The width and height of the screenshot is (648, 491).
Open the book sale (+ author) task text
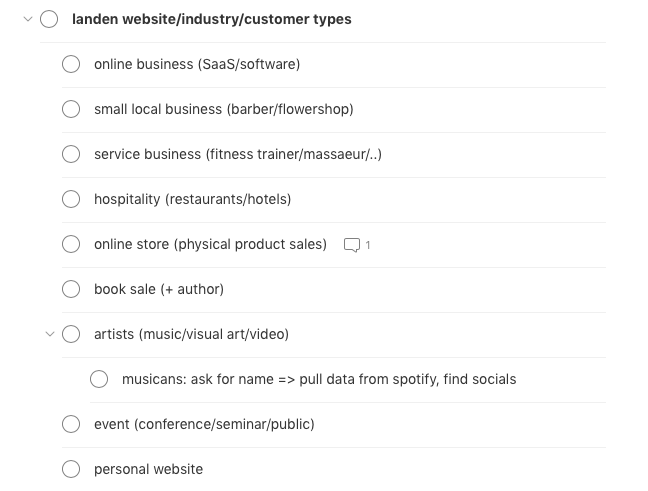tap(159, 289)
